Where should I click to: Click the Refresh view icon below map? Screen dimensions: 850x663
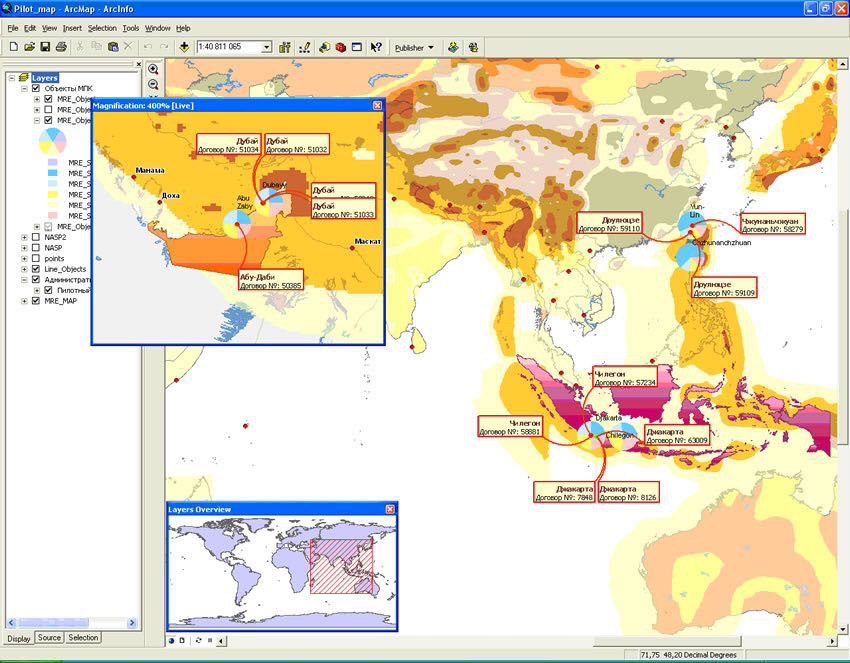tap(197, 639)
